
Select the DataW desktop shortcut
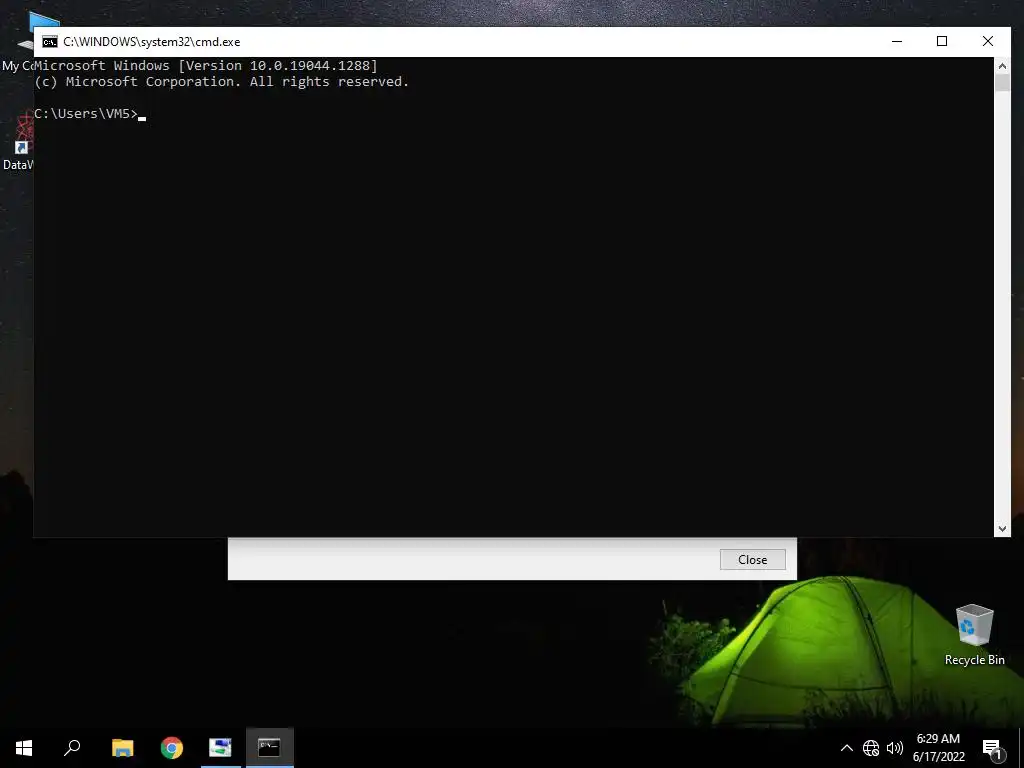click(18, 142)
